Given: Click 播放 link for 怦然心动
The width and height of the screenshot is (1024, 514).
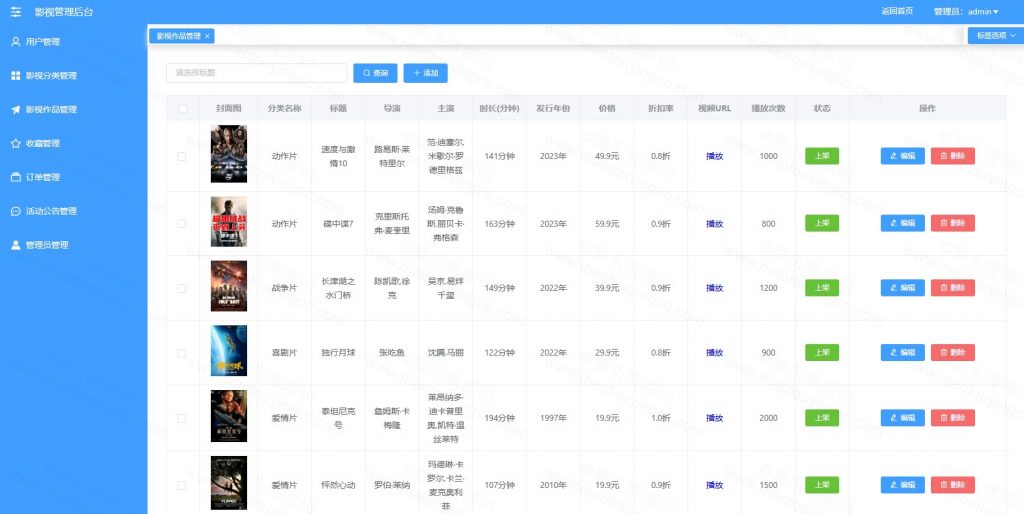Looking at the screenshot, I should [x=714, y=485].
